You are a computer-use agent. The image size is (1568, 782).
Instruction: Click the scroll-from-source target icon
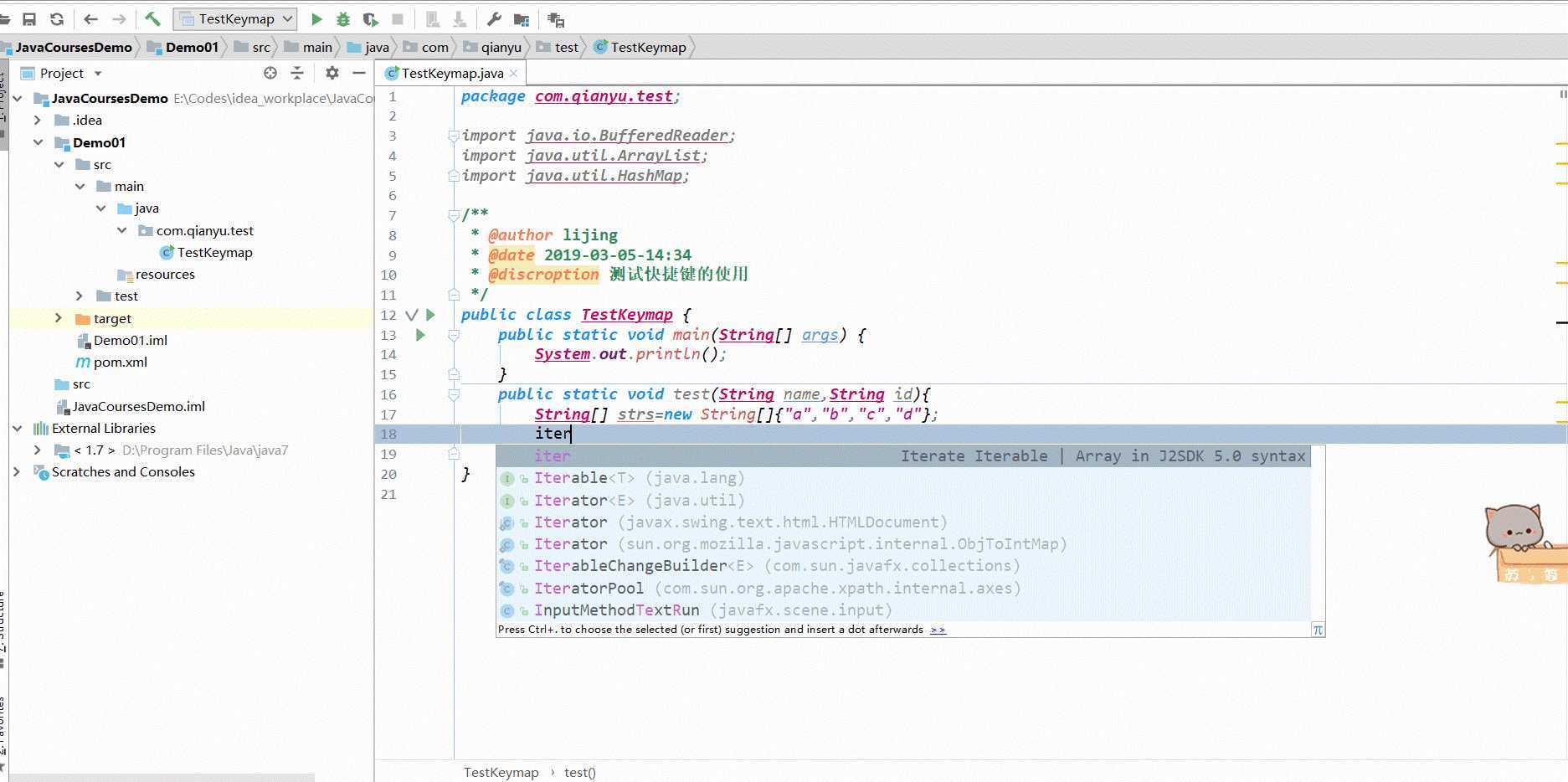click(270, 73)
